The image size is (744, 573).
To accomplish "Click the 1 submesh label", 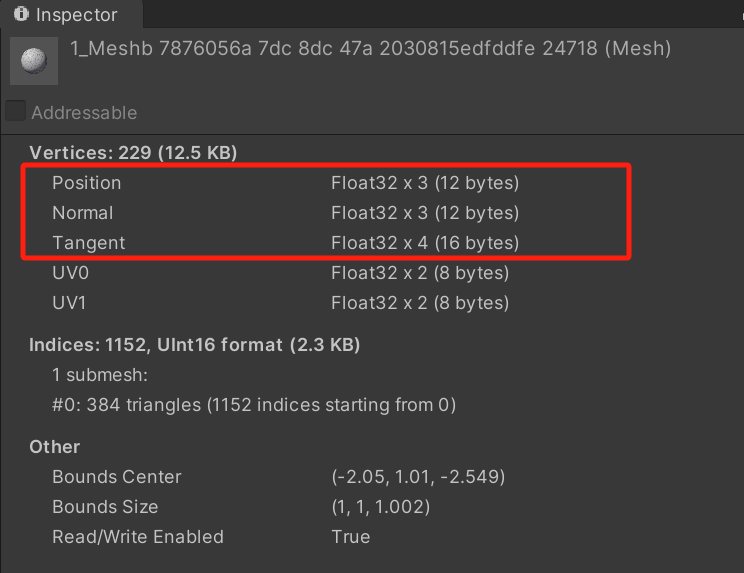I will (x=100, y=375).
